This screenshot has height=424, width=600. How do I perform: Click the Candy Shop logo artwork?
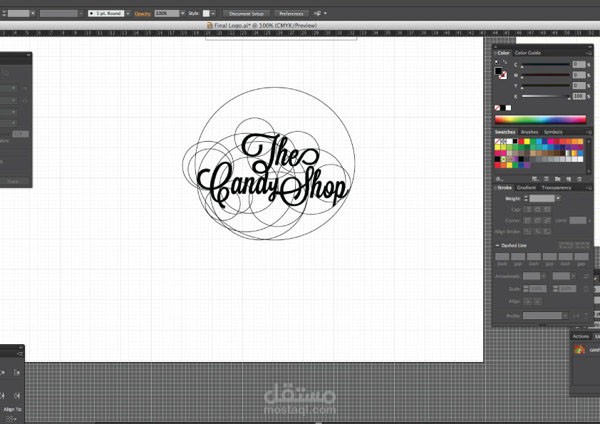coord(272,171)
